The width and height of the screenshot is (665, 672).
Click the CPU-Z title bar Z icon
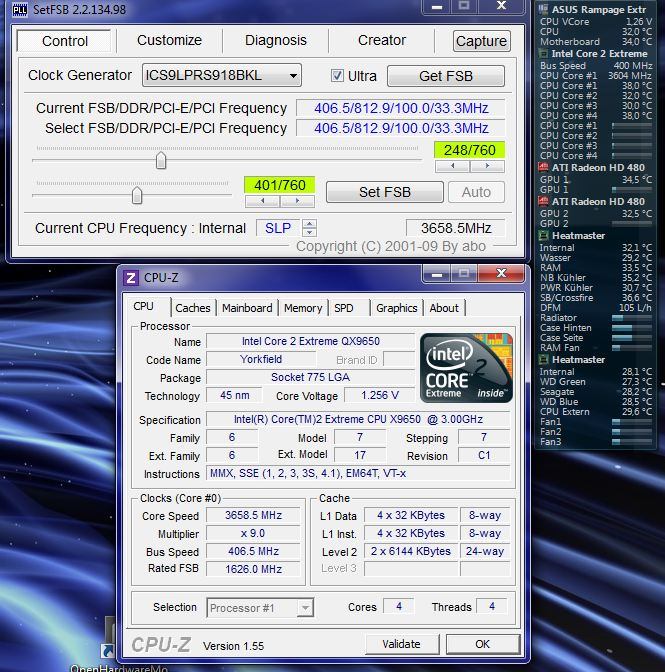(131, 278)
